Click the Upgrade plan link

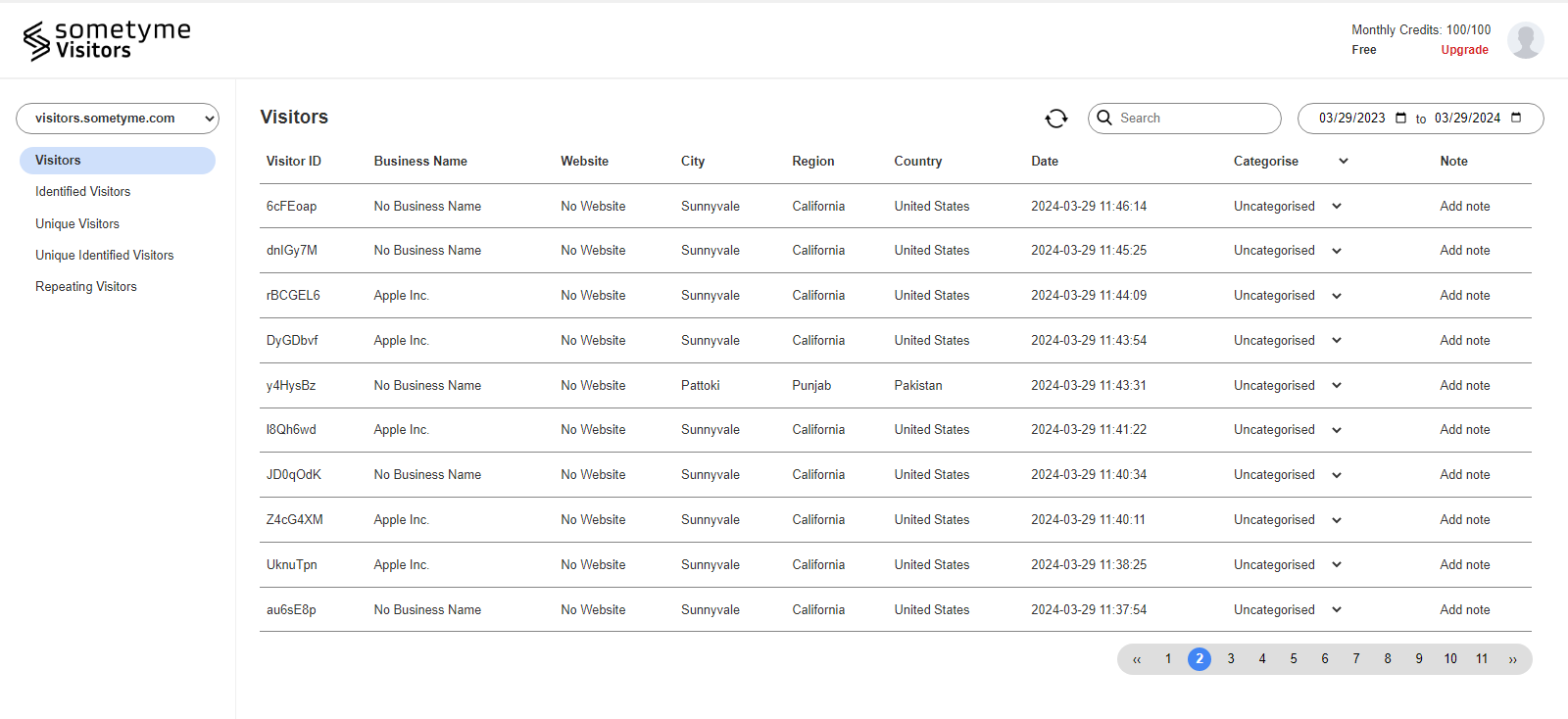[x=1464, y=50]
